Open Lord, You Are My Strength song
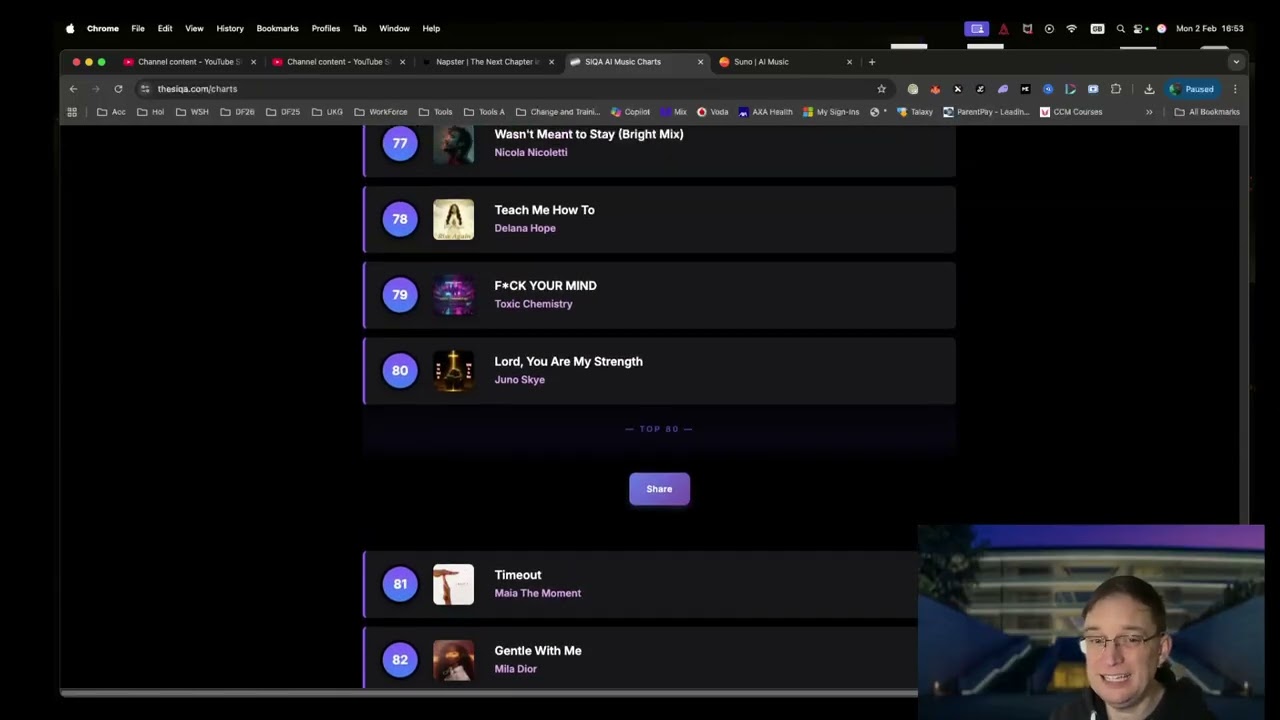Screen dimensions: 1280x720 (x=568, y=362)
